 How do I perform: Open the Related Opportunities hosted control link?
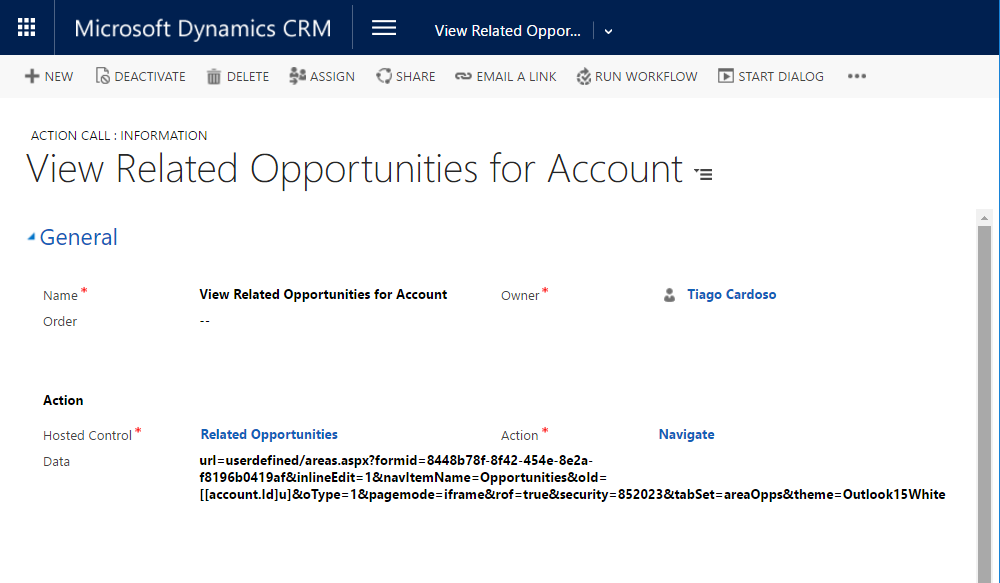click(269, 435)
